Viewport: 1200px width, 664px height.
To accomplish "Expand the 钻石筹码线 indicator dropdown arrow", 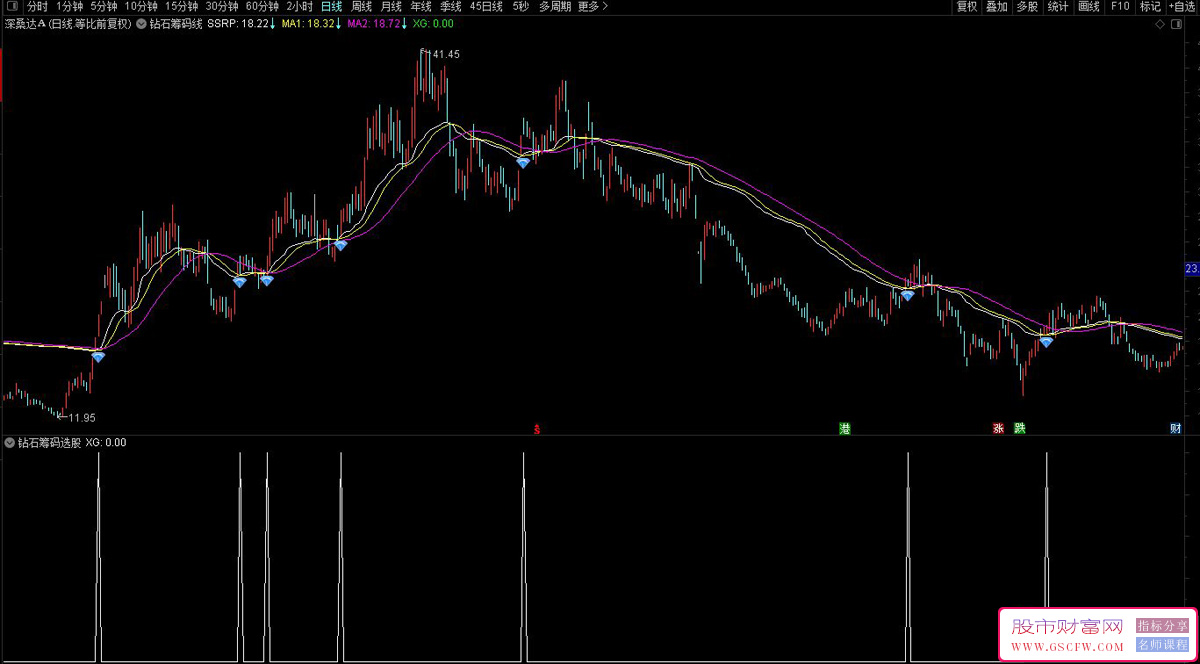I will (140, 23).
